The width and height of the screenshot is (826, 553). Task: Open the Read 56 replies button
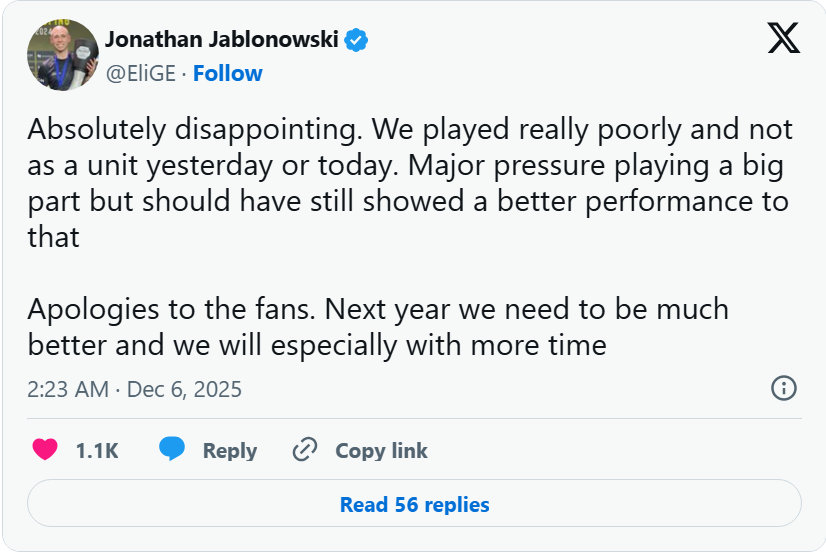tap(414, 504)
